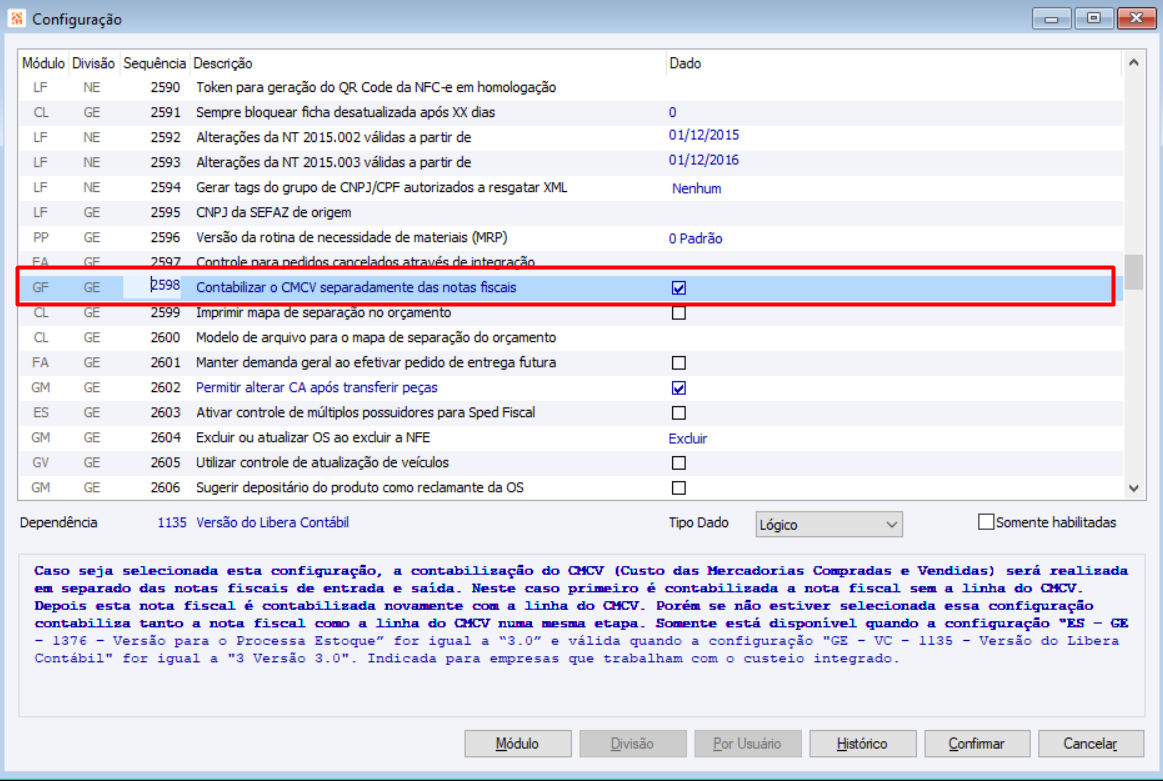Select row 'Sempre bloquear ficha desatualizada após XX dias'

570,113
